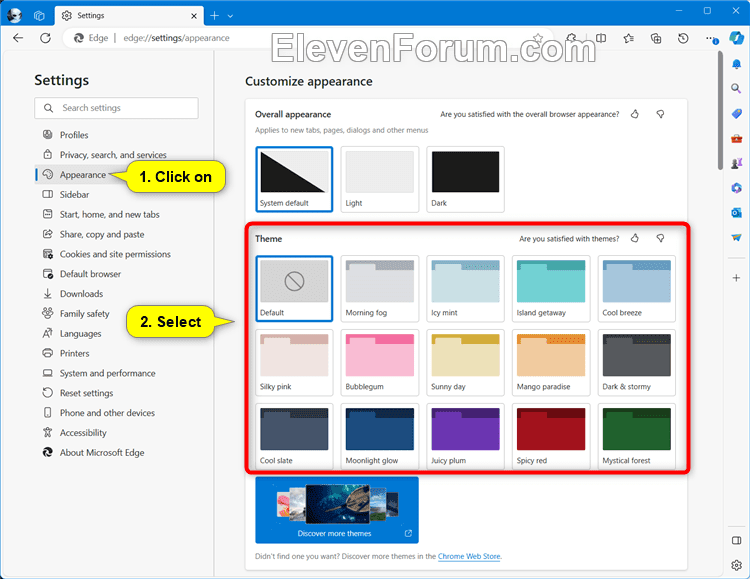Image resolution: width=750 pixels, height=579 pixels.
Task: Thumbs up for themes feedback
Action: pyautogui.click(x=635, y=238)
